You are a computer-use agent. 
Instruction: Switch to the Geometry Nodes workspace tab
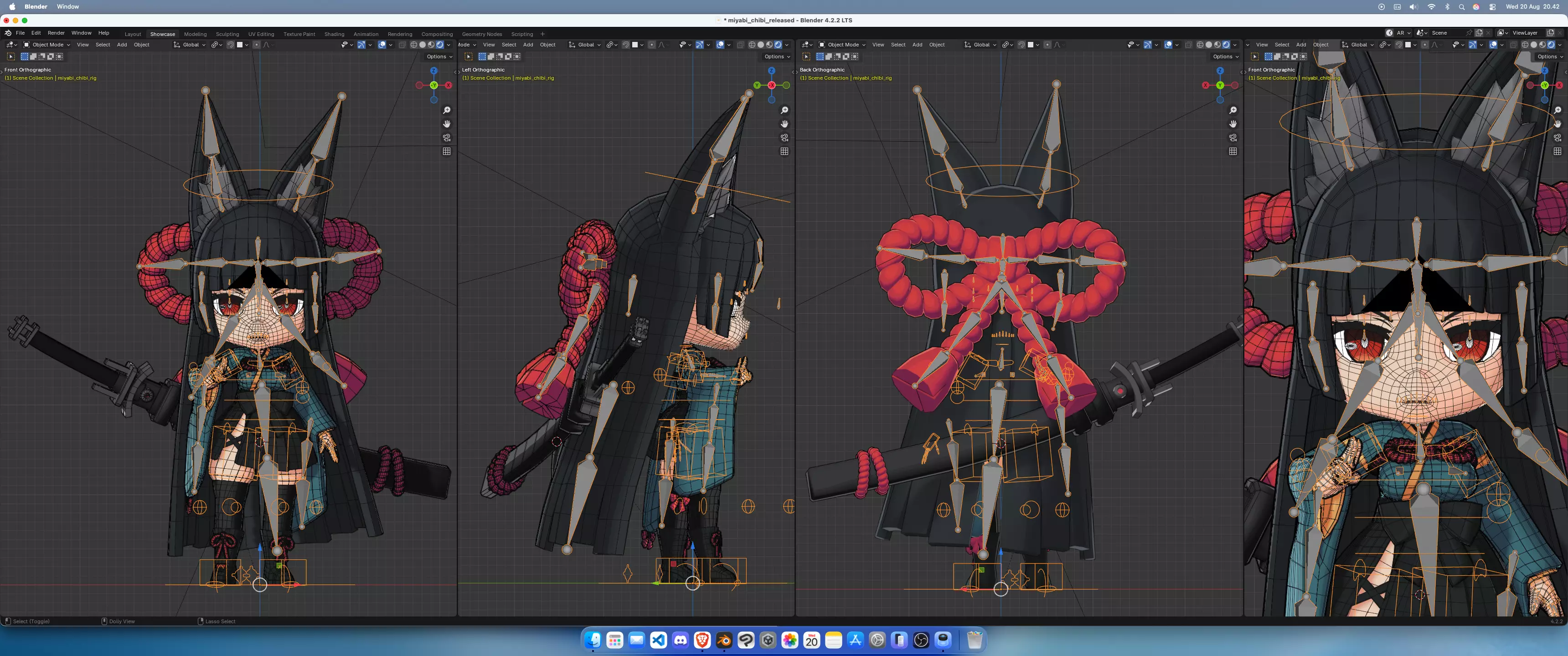(481, 34)
